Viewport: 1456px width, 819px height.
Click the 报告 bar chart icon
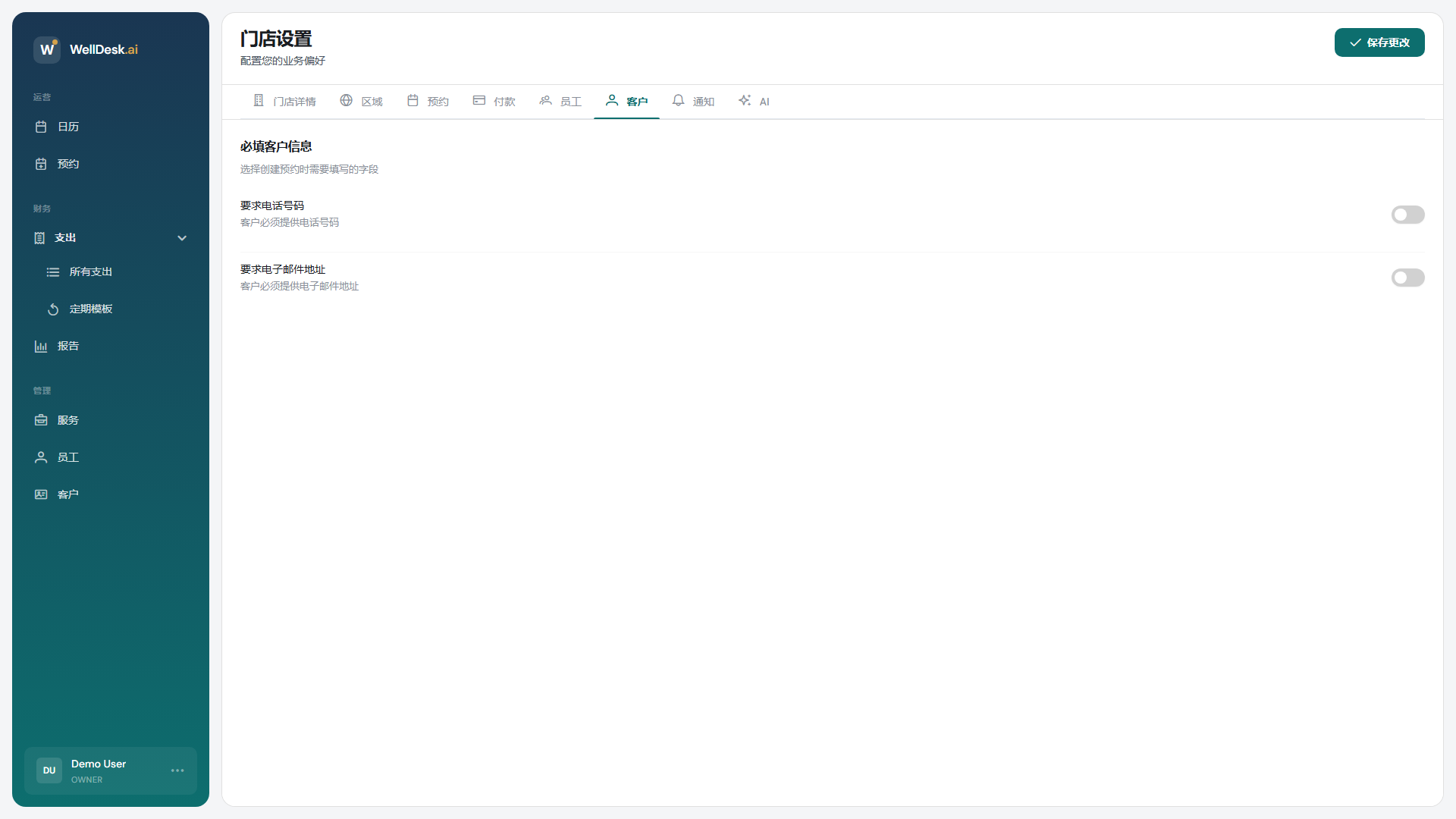coord(41,346)
